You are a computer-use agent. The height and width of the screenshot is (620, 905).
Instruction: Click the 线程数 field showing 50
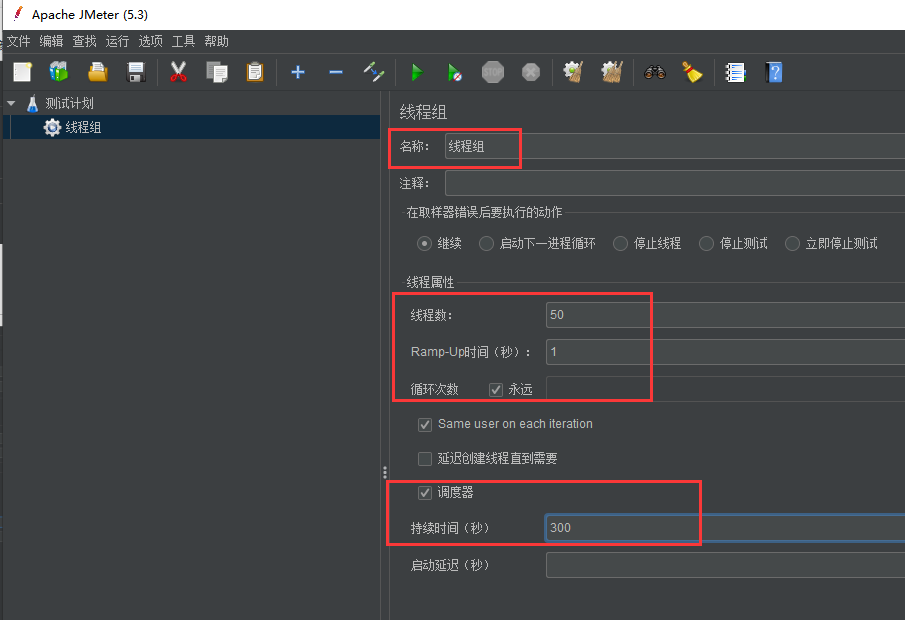click(x=726, y=315)
